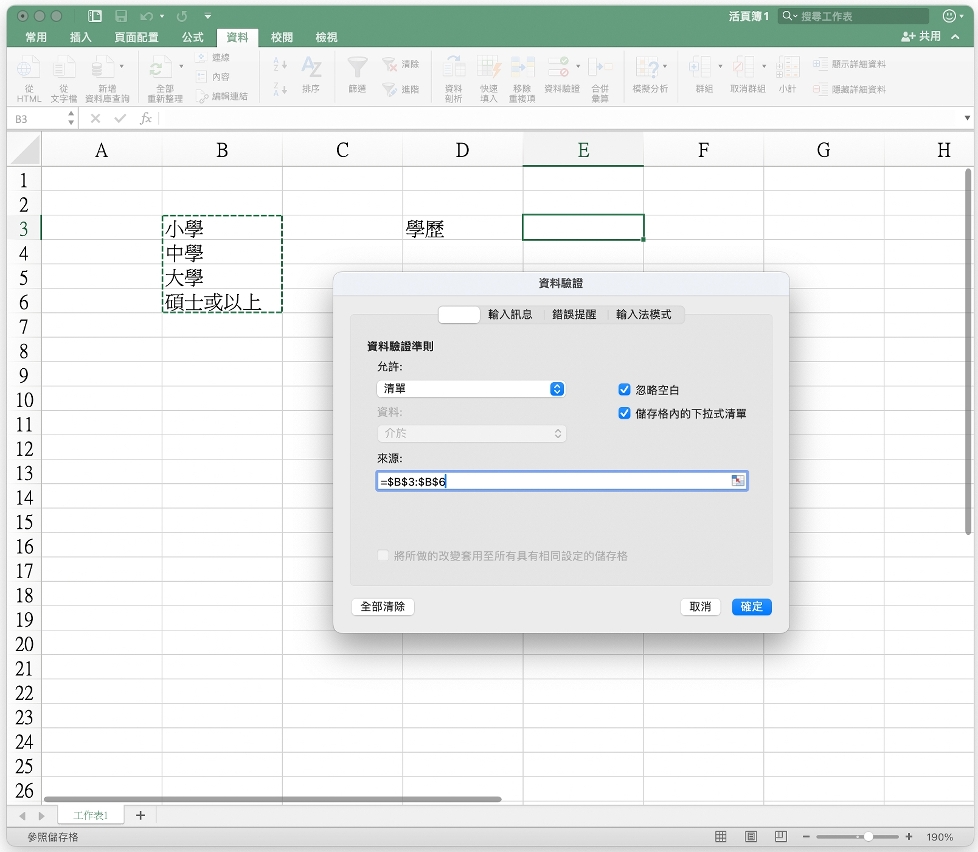Open the formula bar expand arrow
This screenshot has width=978, height=852.
[x=967, y=118]
